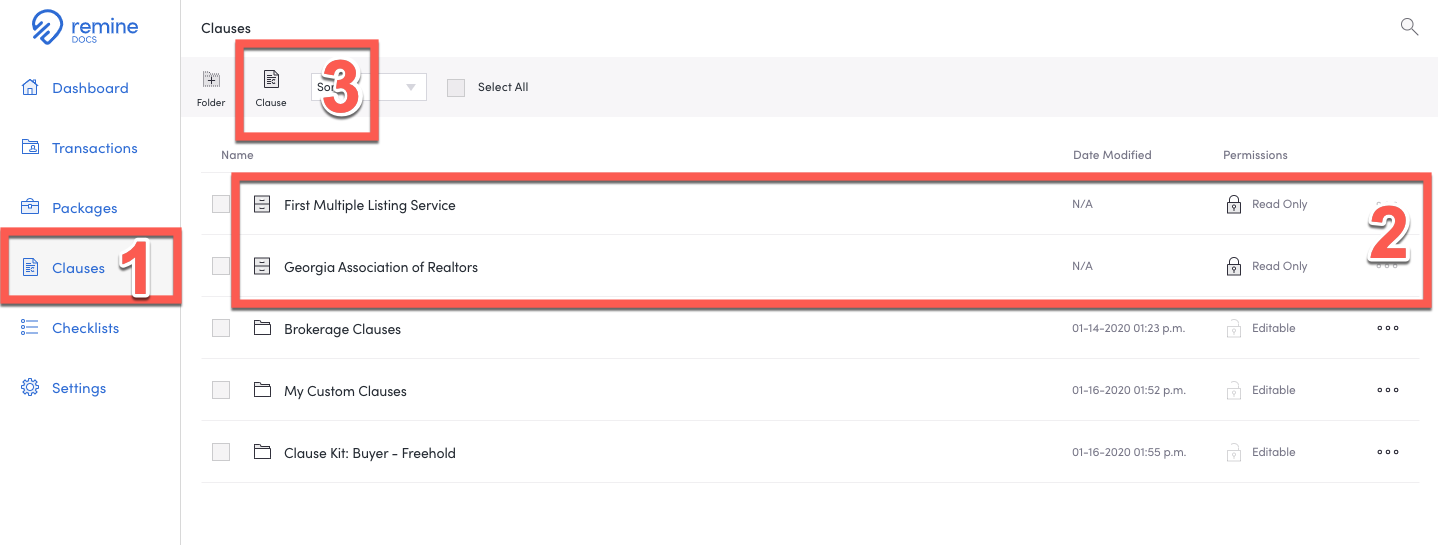The height and width of the screenshot is (545, 1438).
Task: Click lock icon for Georgia Association of Realtors
Action: point(1234,266)
